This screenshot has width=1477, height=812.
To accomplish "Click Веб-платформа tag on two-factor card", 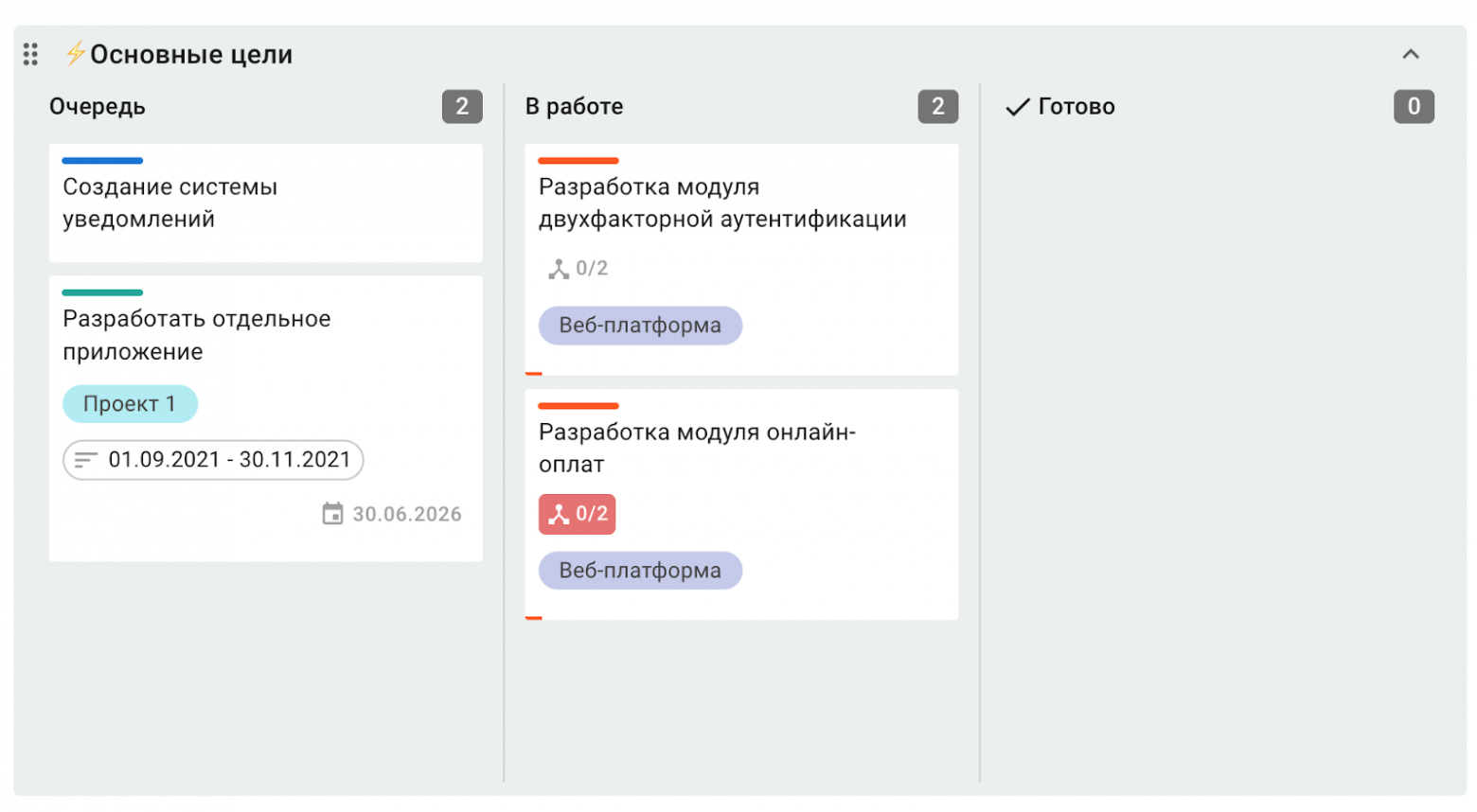I will point(640,326).
